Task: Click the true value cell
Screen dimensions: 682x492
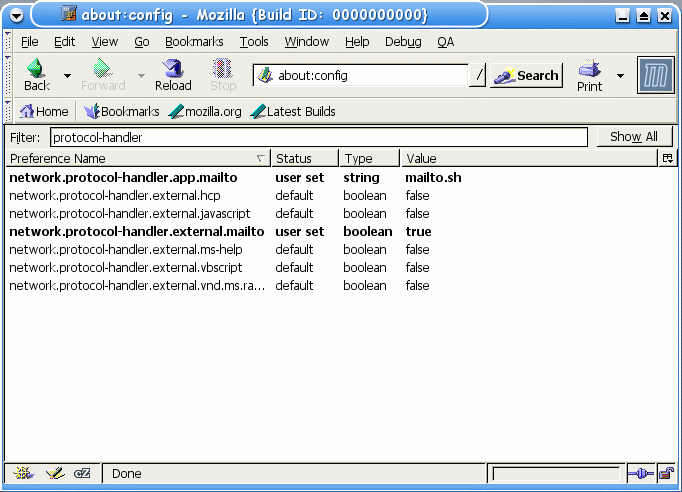Action: click(418, 231)
